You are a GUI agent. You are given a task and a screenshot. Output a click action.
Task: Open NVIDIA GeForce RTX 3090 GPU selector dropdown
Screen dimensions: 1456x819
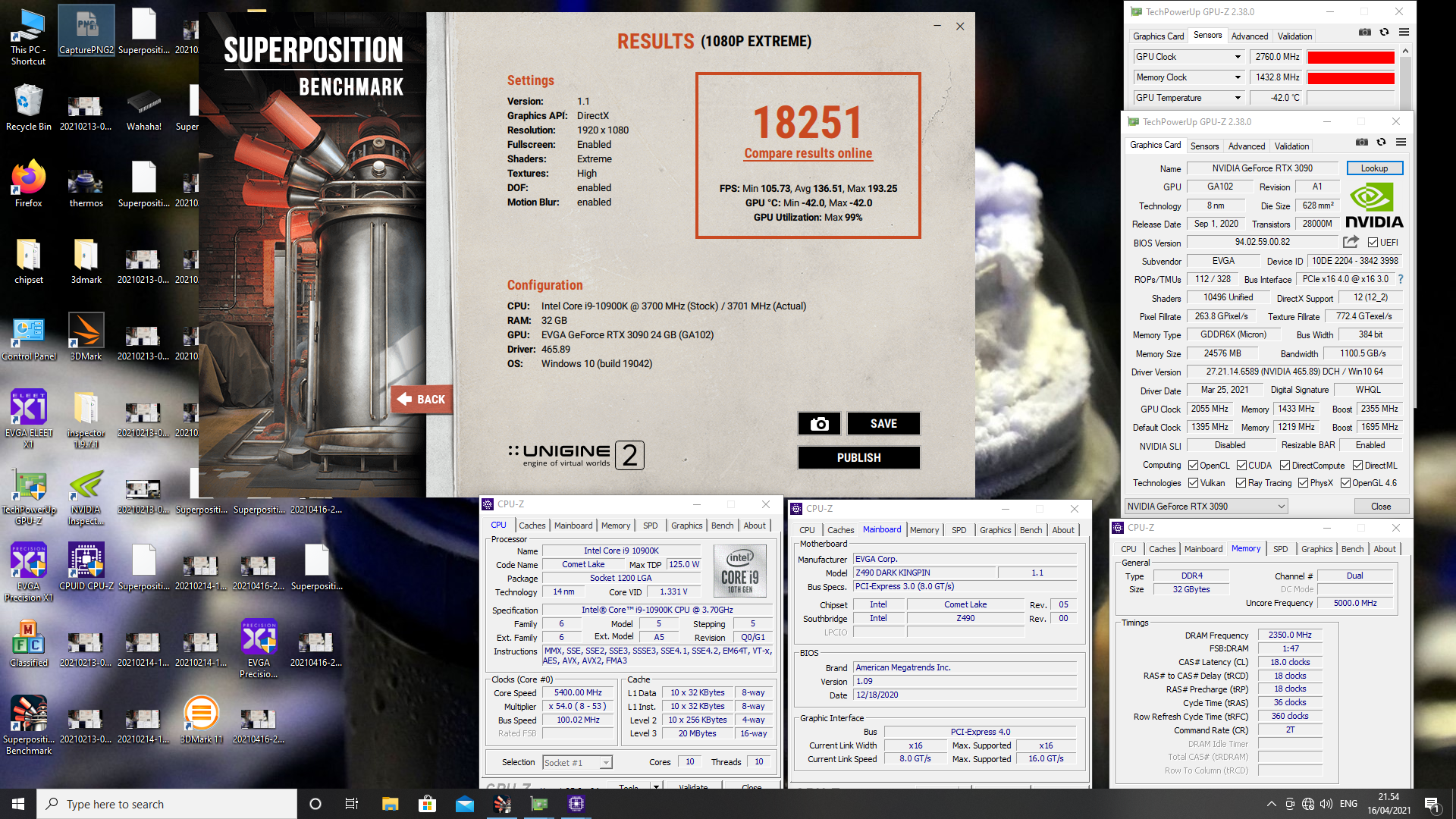point(1206,507)
